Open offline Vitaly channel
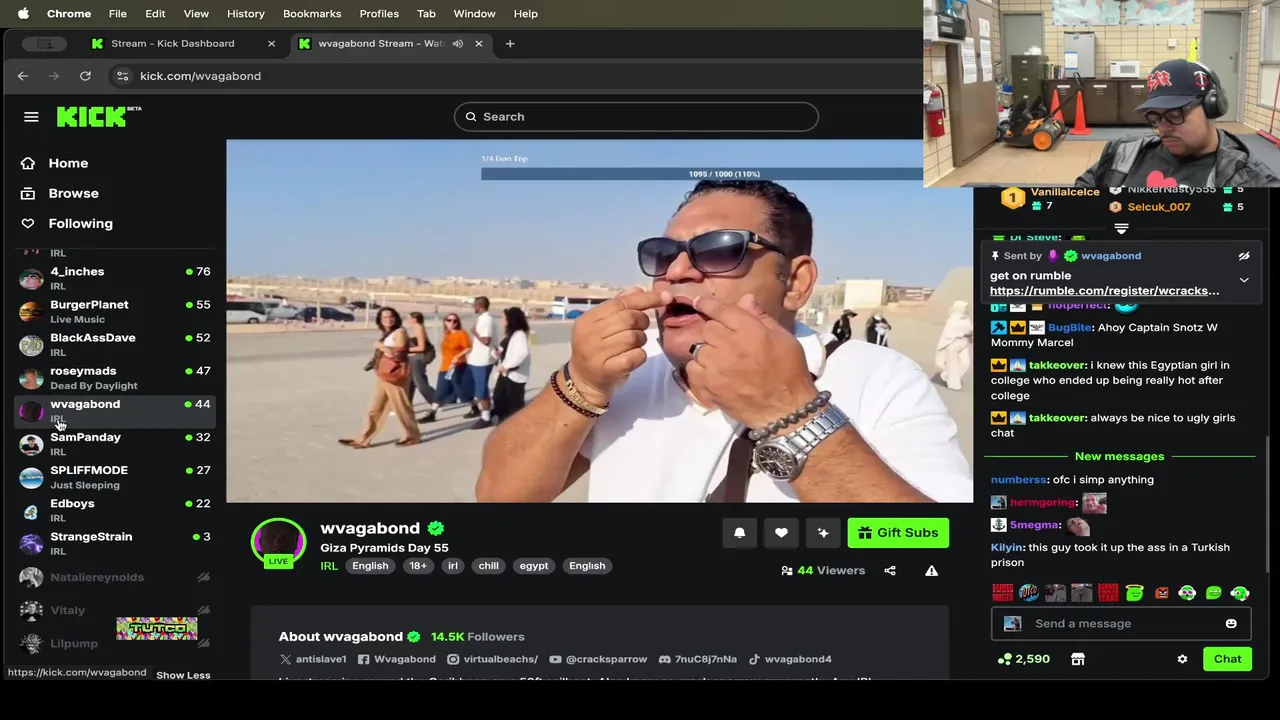The image size is (1280, 720). 115,610
